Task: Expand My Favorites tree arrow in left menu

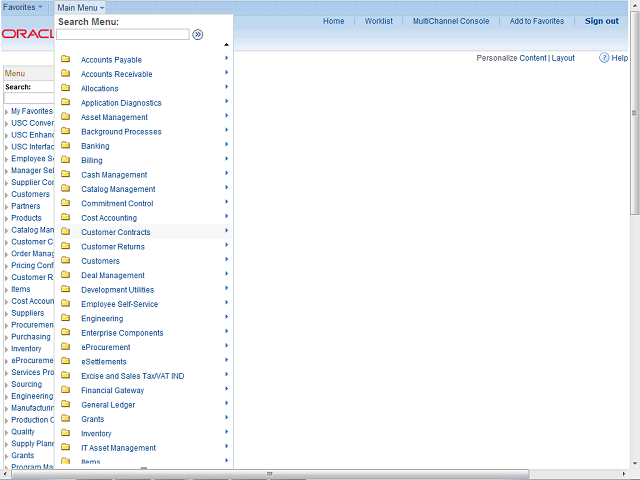Action: [x=7, y=112]
